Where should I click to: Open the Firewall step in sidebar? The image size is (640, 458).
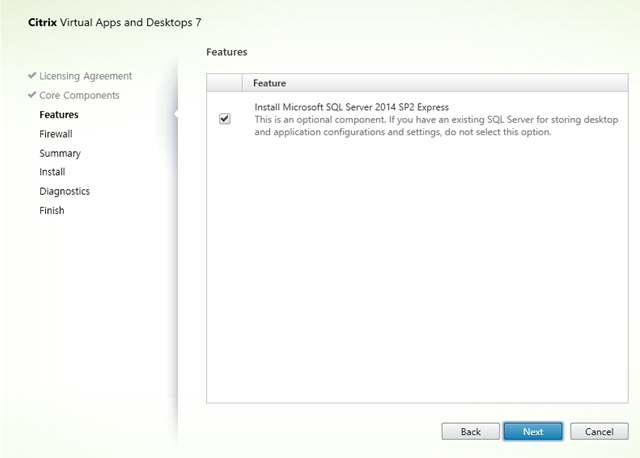click(x=56, y=134)
